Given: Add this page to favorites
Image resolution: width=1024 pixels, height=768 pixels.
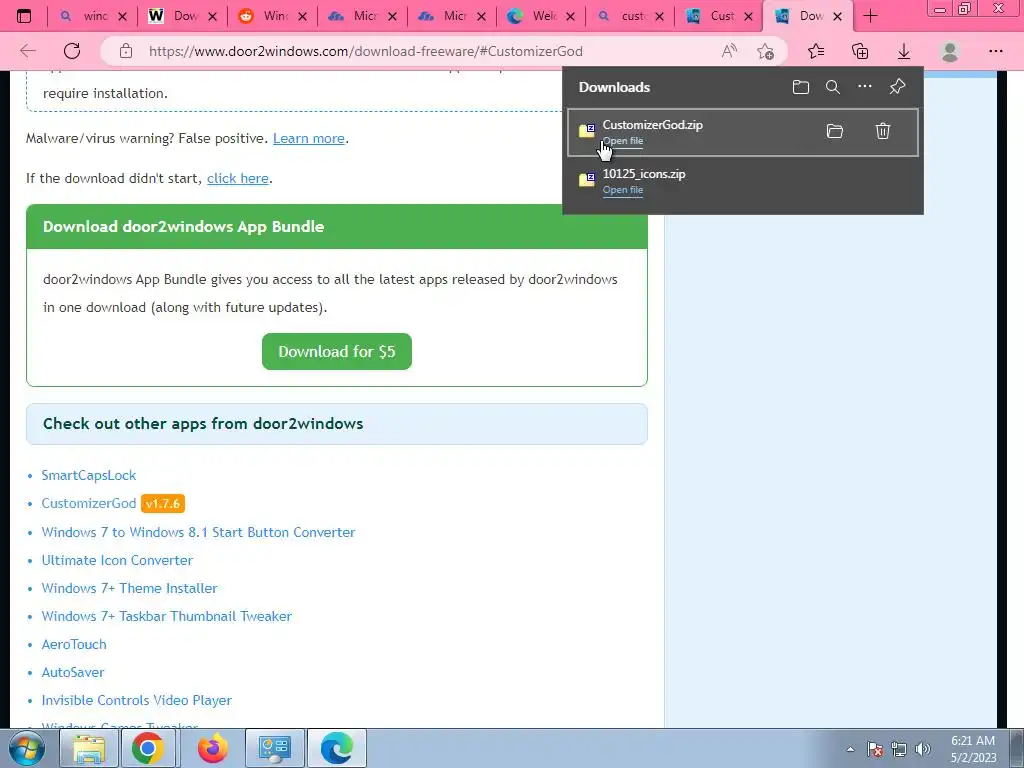Looking at the screenshot, I should coord(765,51).
